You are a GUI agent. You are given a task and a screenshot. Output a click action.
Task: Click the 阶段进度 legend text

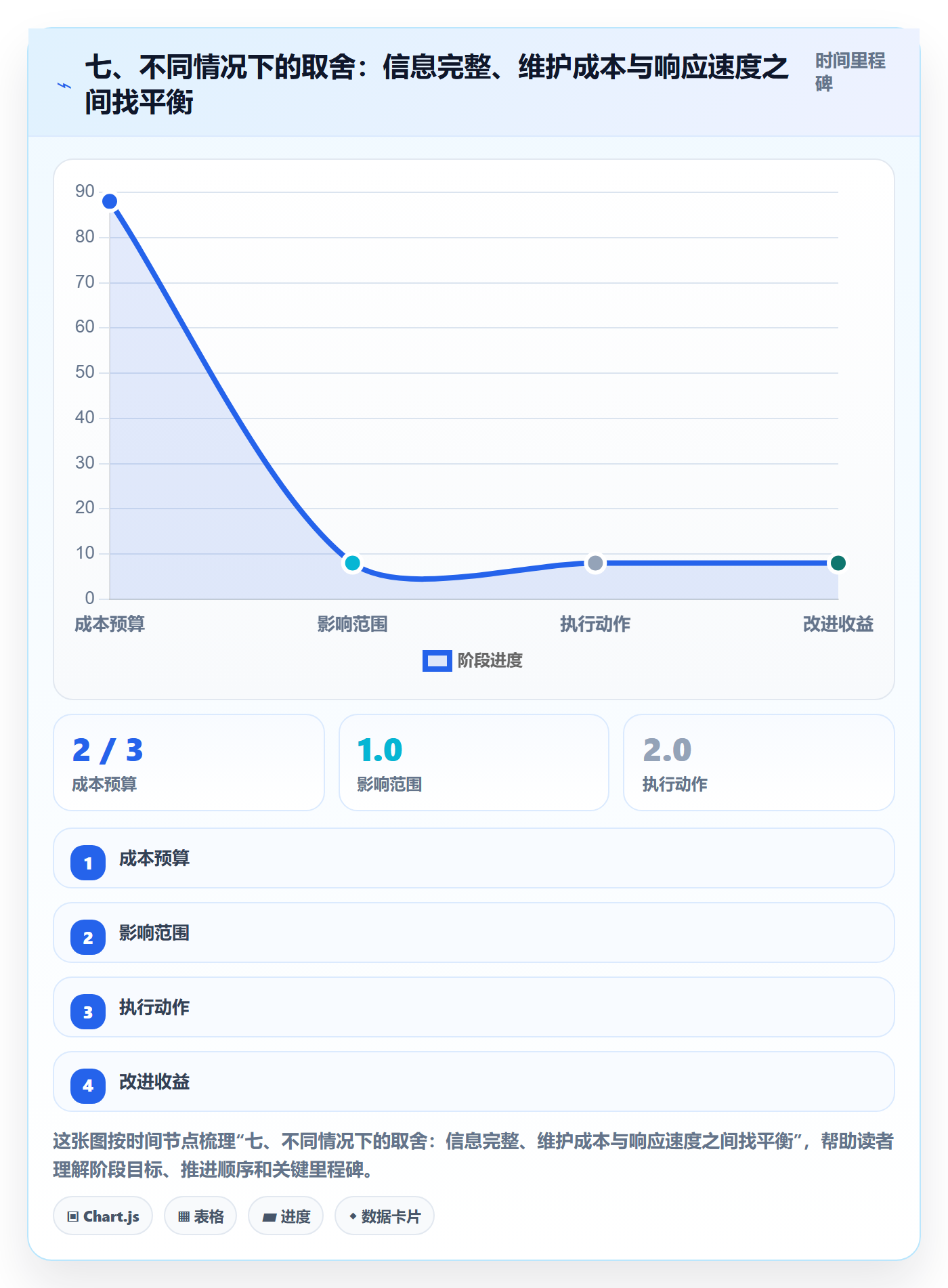pos(490,660)
